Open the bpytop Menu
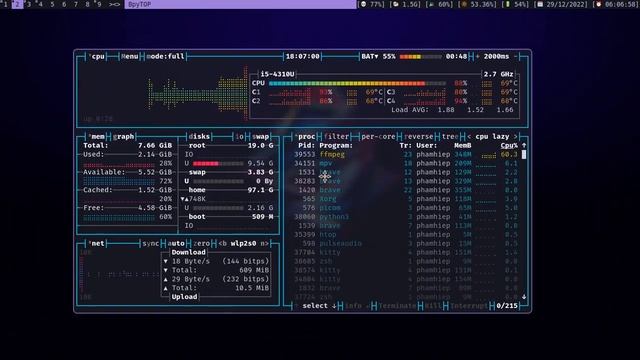Viewport: 640px width, 360px height. coord(129,56)
